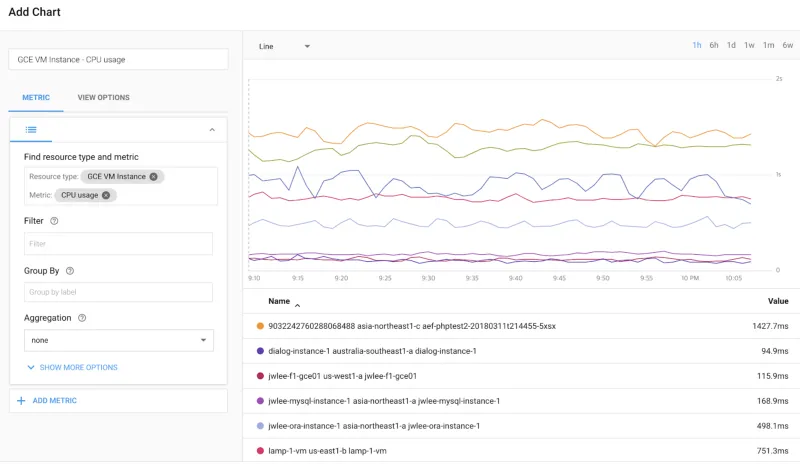Click the Add Metric button

[118, 401]
